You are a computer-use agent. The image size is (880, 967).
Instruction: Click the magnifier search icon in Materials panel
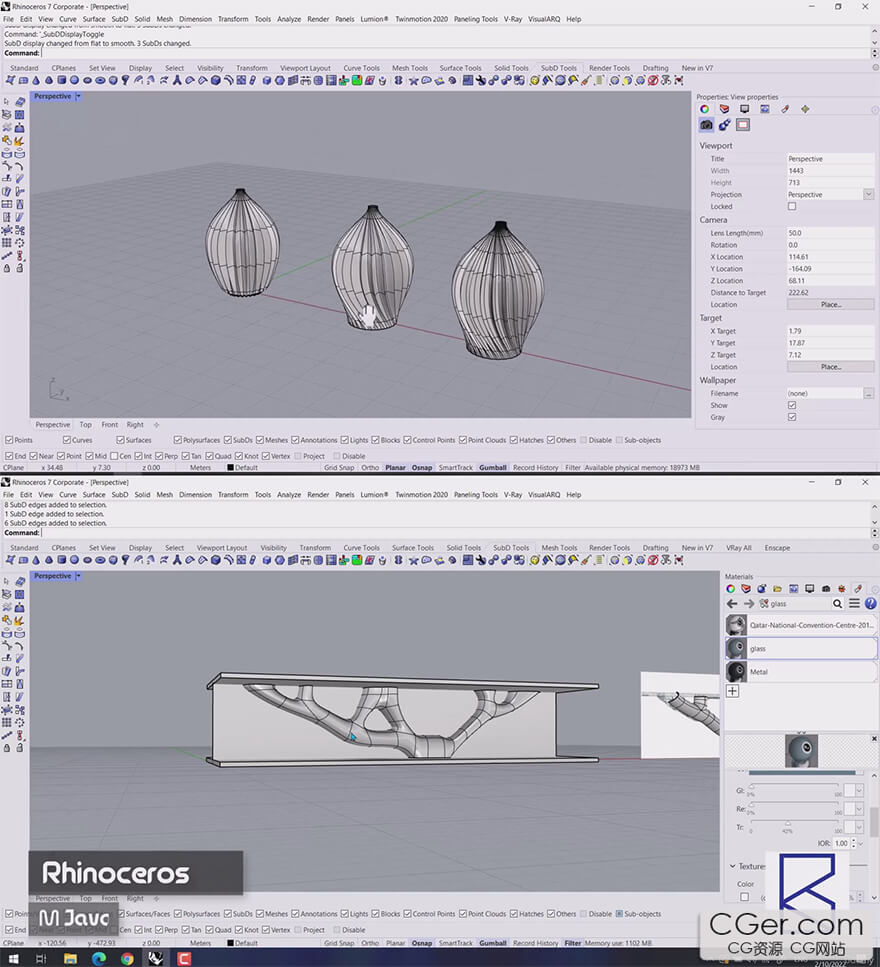(837, 604)
